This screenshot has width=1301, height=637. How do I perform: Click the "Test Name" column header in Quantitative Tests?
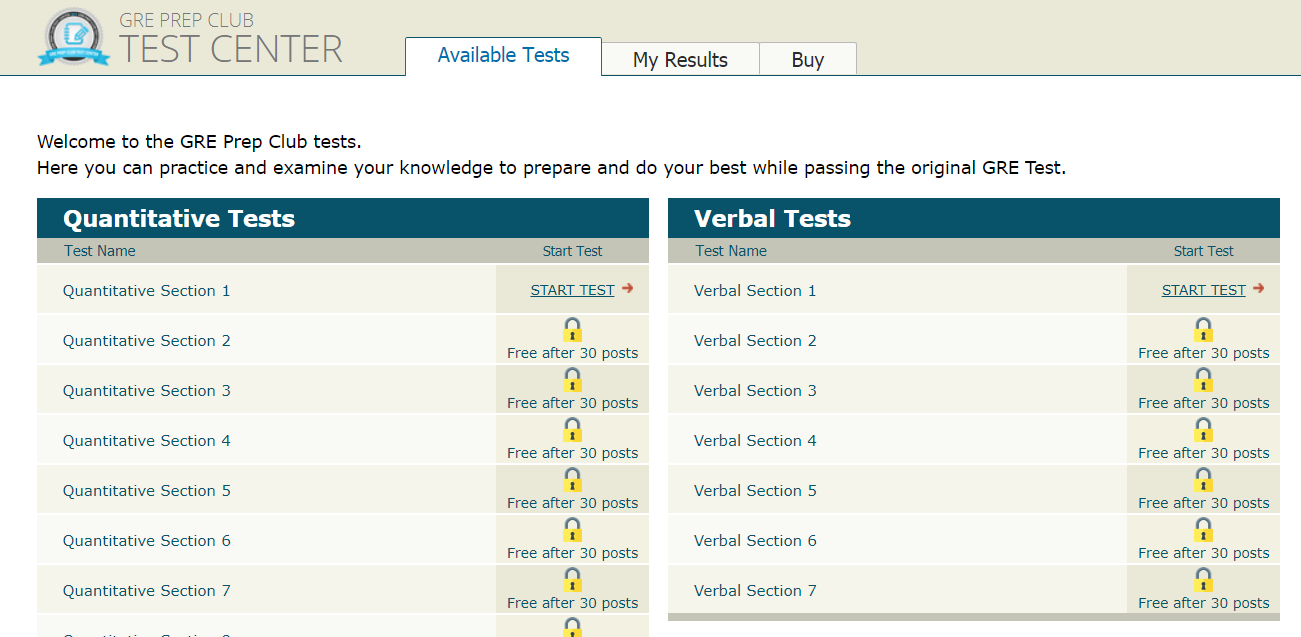click(100, 251)
